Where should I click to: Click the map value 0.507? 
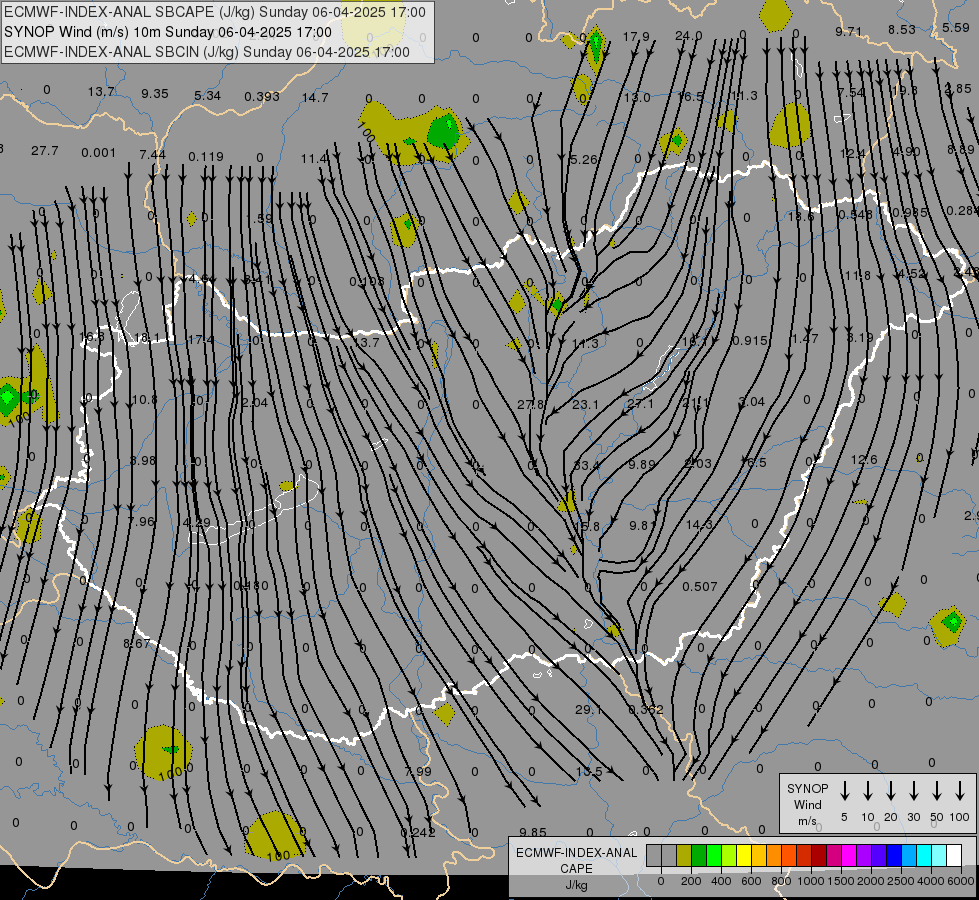(x=699, y=586)
